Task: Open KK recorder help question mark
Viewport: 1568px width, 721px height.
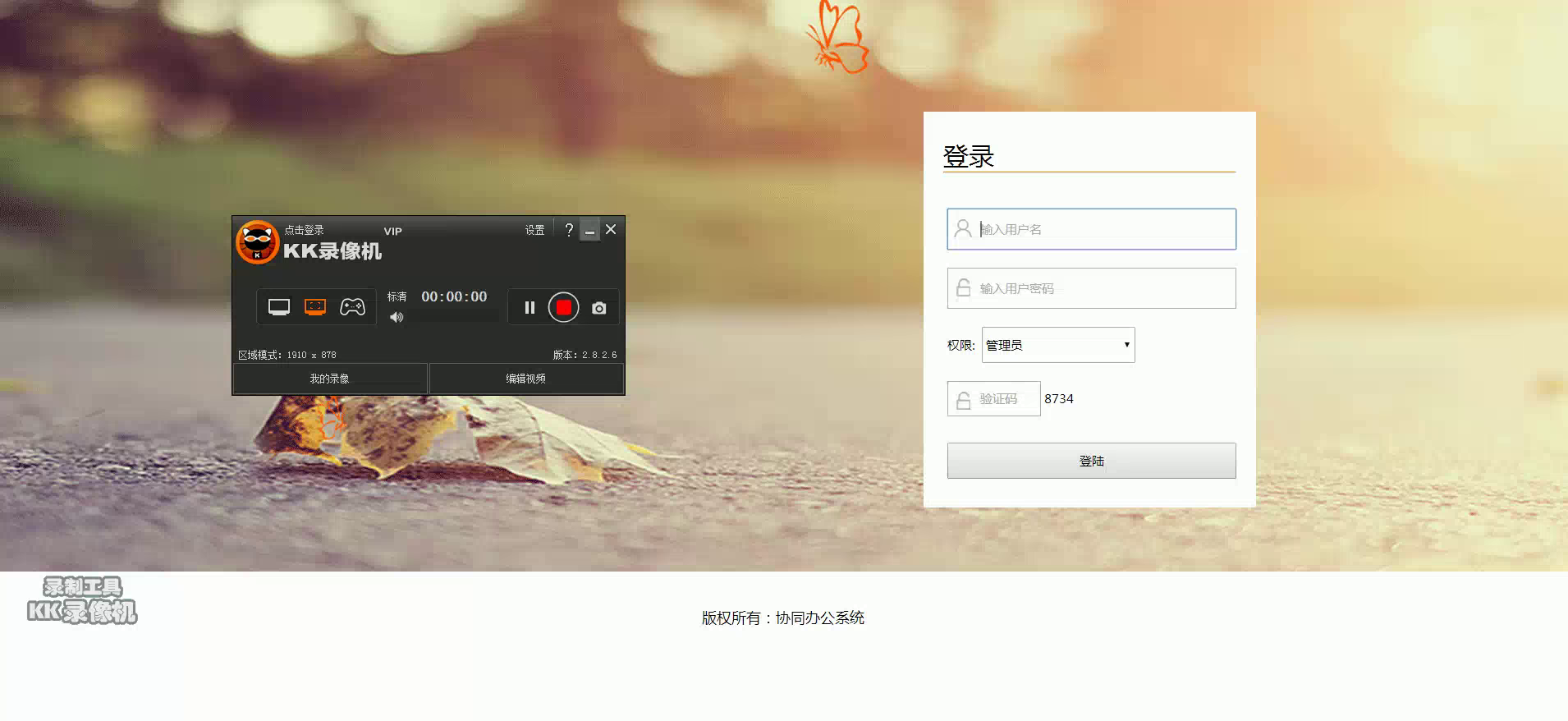Action: point(569,230)
